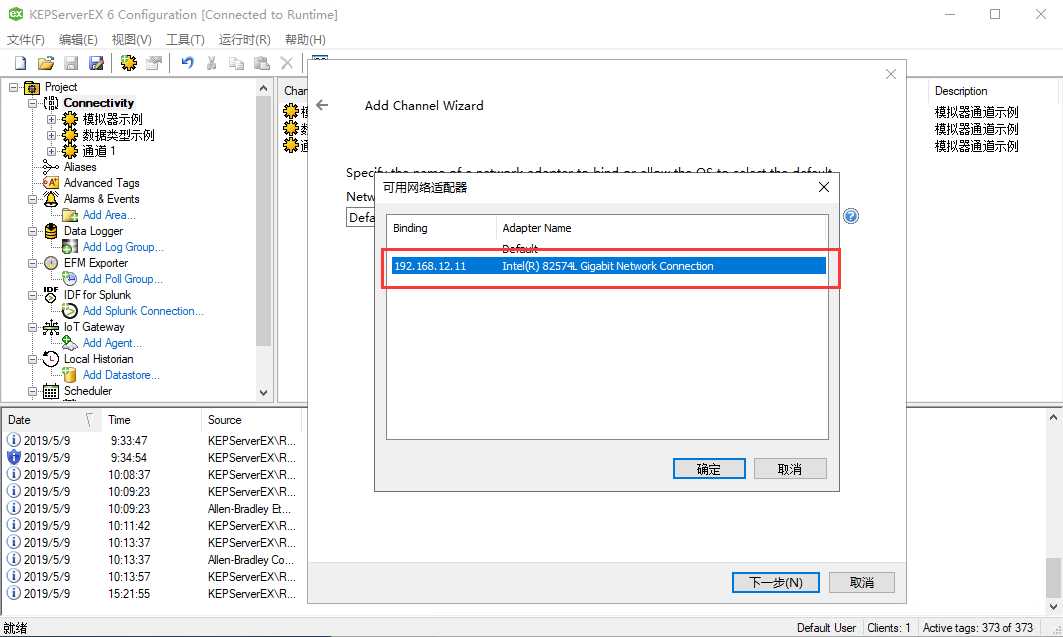
Task: Collapse the Connectivity tree node
Action: pos(32,104)
